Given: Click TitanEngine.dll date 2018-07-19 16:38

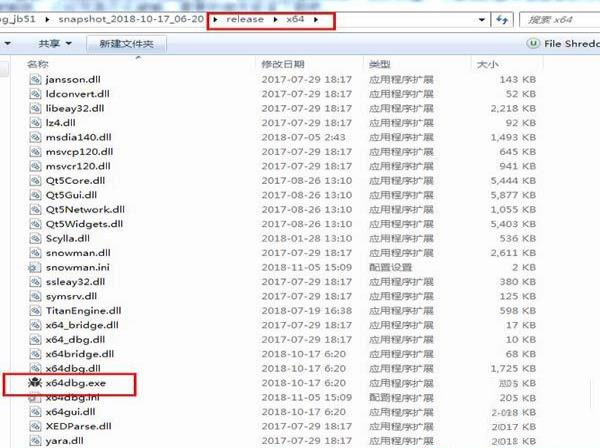Looking at the screenshot, I should coord(307,311).
